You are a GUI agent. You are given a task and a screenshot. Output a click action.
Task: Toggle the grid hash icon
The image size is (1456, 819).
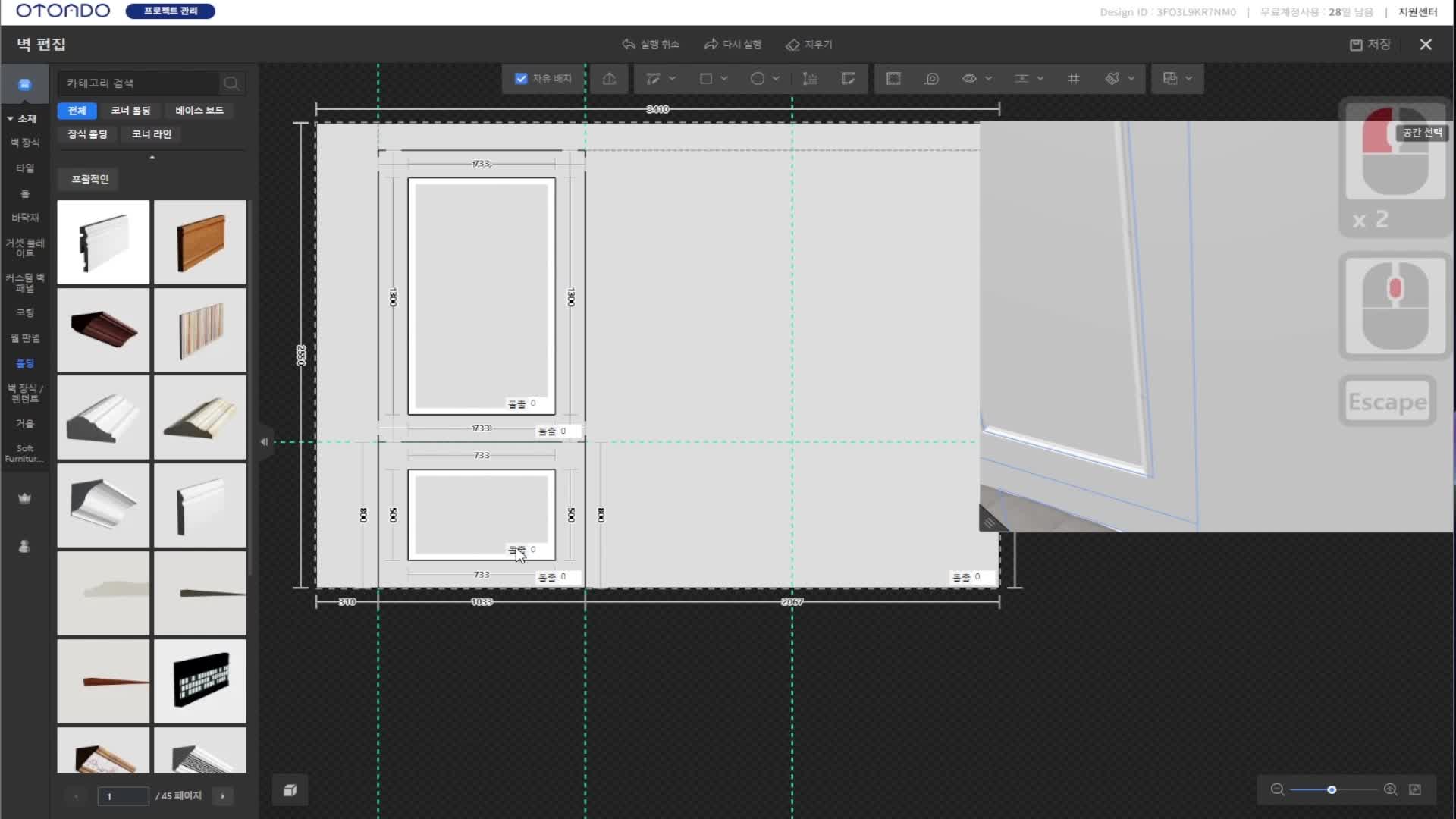coord(1073,78)
